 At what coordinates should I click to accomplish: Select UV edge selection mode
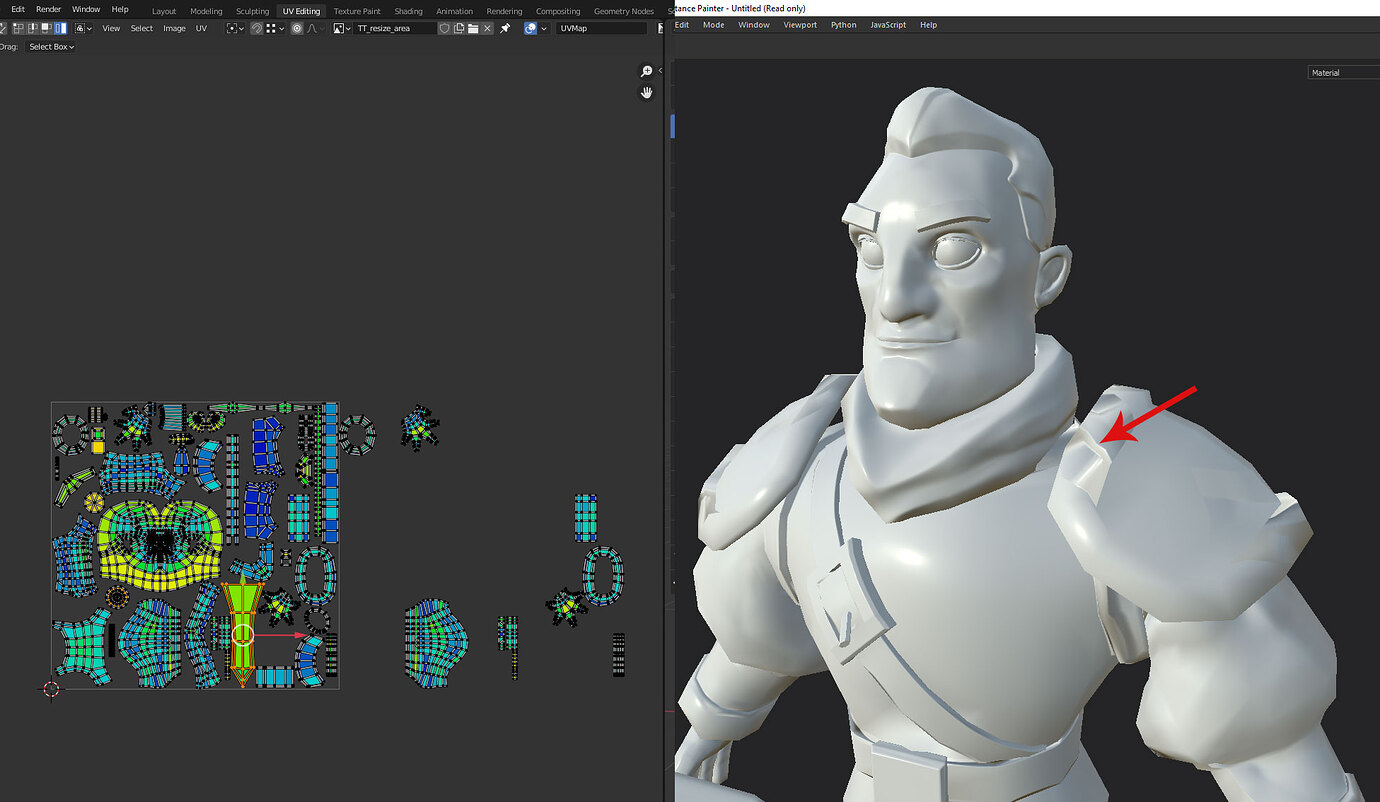tap(32, 28)
